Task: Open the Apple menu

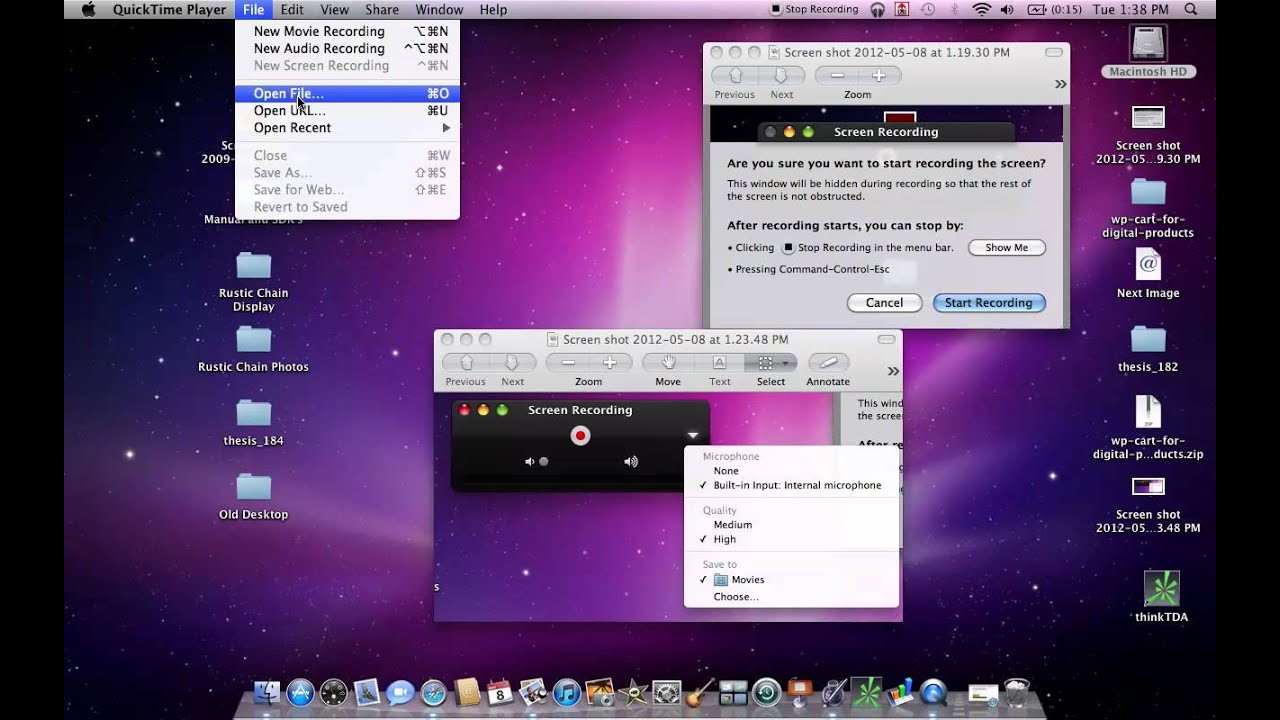Action: point(88,9)
